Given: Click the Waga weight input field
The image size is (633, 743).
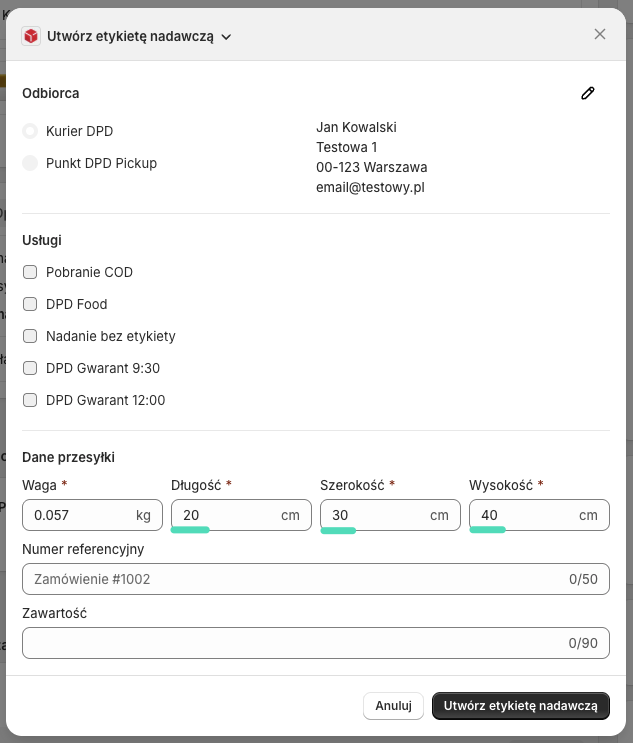Looking at the screenshot, I should (x=80, y=515).
